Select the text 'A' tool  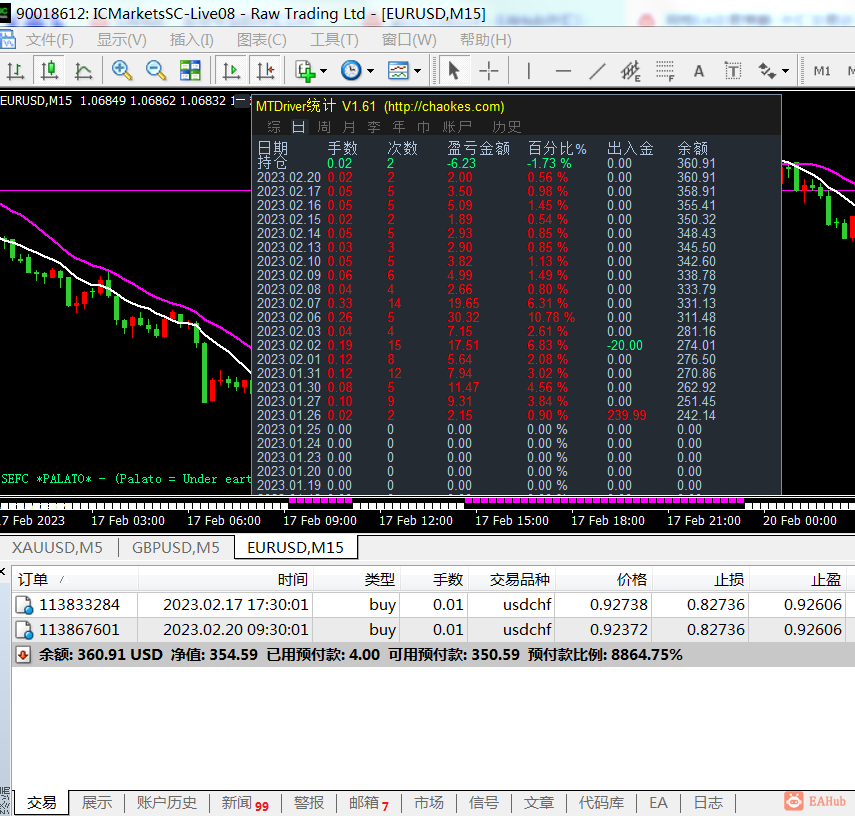click(699, 71)
